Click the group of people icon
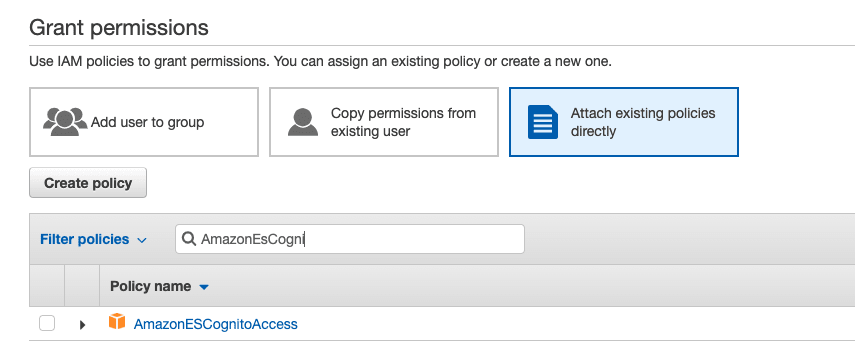 [65, 122]
